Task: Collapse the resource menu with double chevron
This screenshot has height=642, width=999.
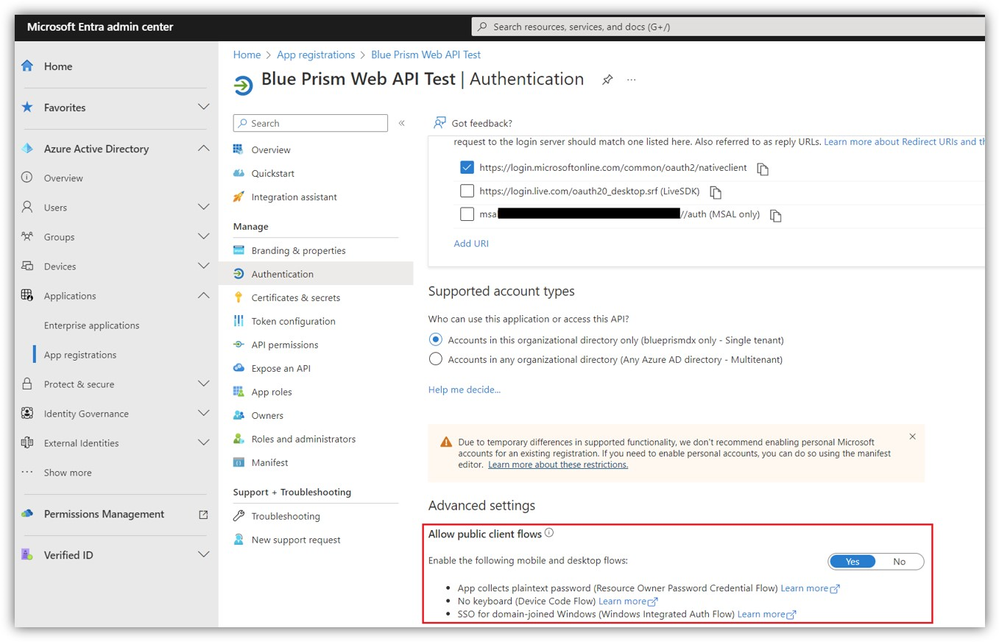Action: [x=401, y=123]
